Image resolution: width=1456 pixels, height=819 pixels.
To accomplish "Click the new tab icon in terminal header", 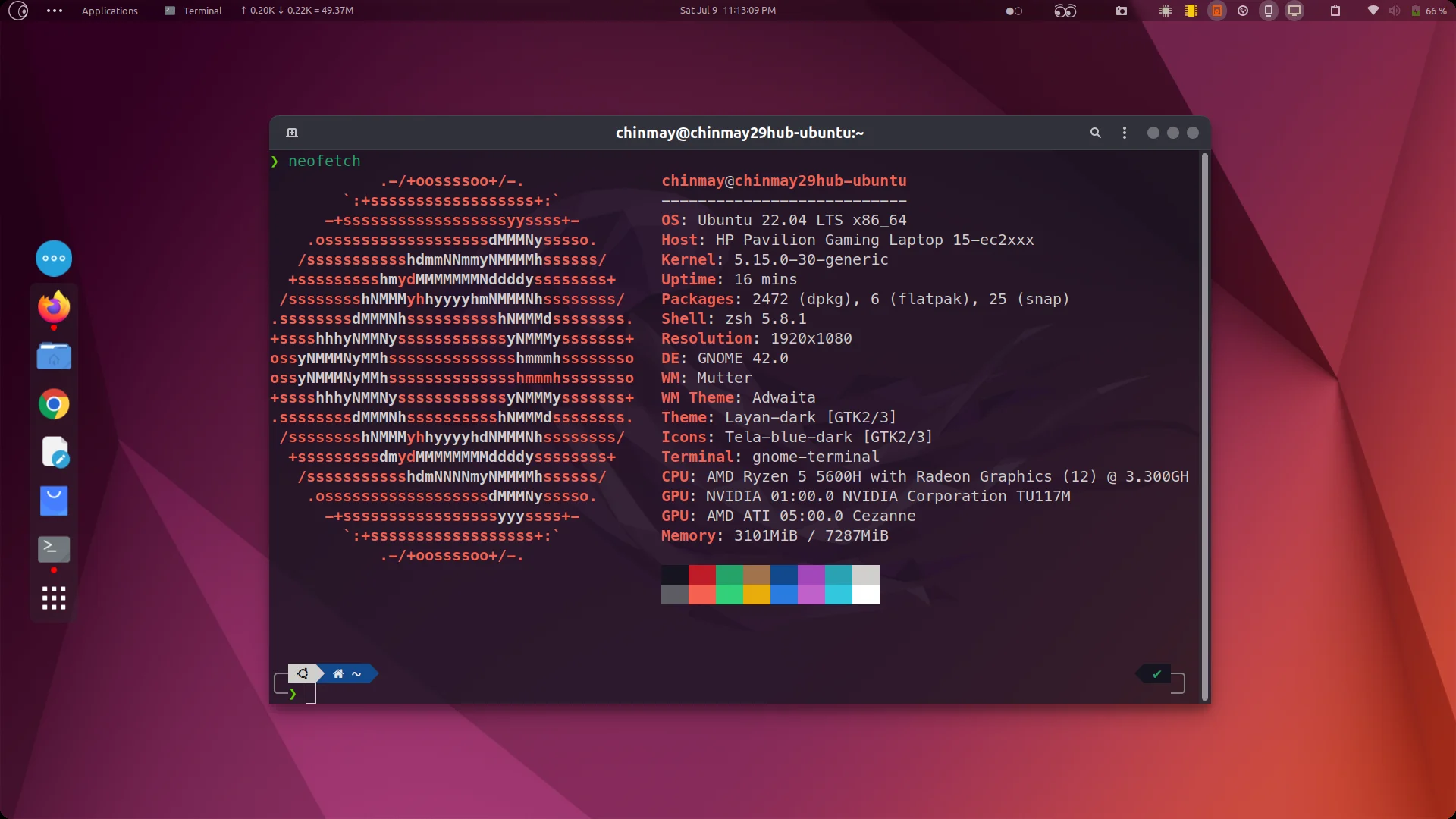I will click(x=292, y=133).
